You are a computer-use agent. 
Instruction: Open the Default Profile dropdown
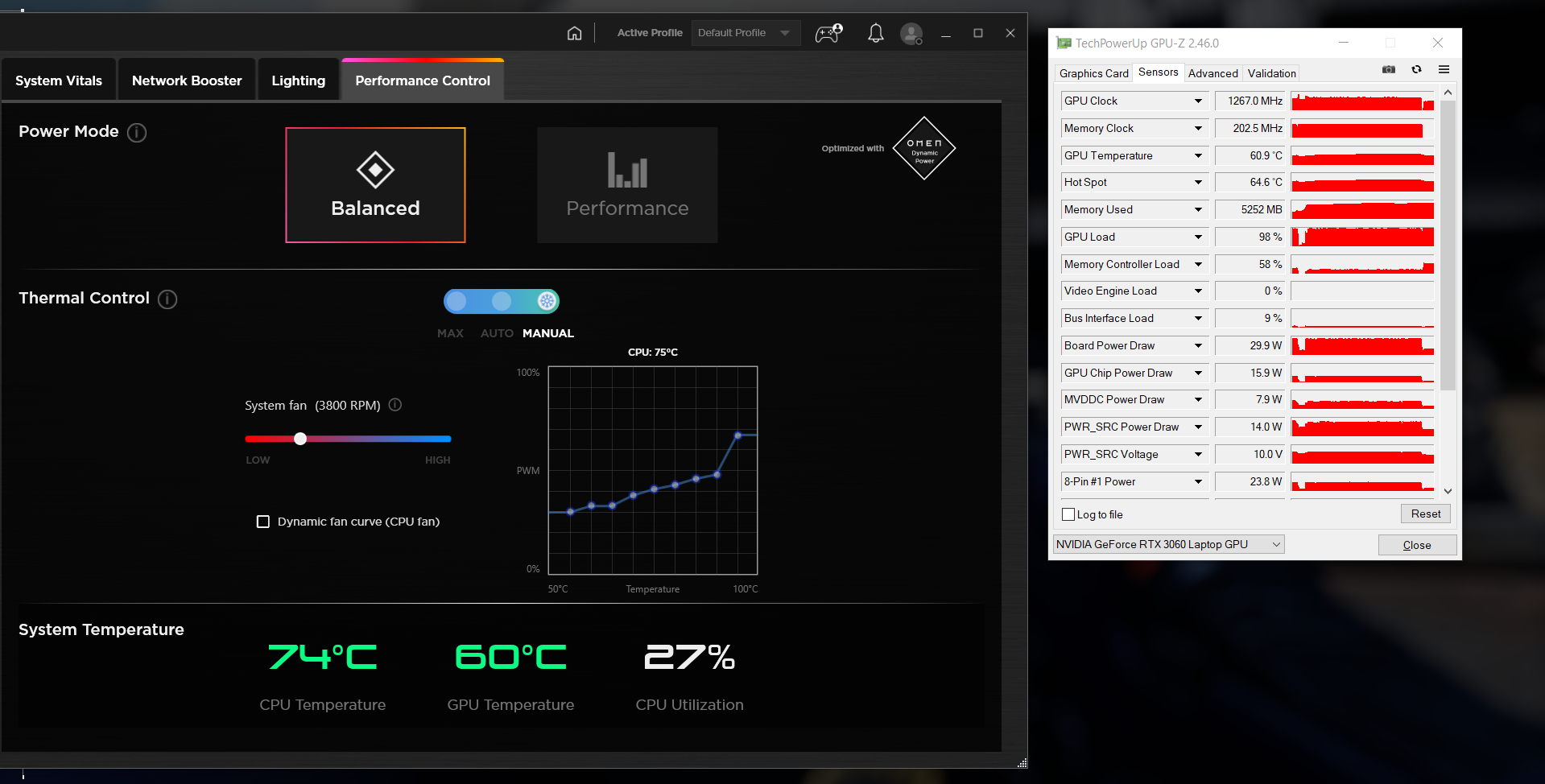(x=745, y=33)
